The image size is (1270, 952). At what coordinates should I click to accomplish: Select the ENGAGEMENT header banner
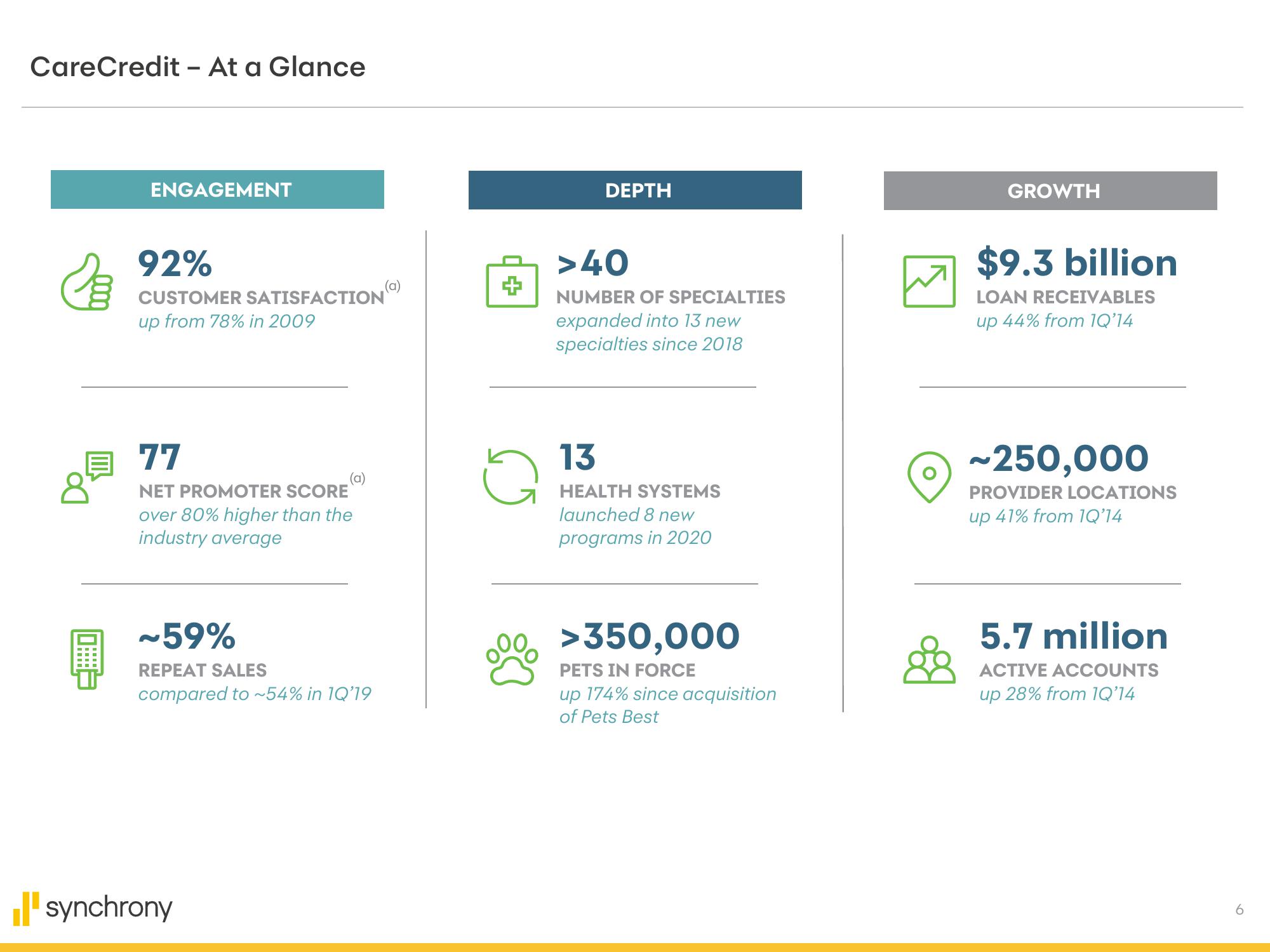tap(217, 189)
